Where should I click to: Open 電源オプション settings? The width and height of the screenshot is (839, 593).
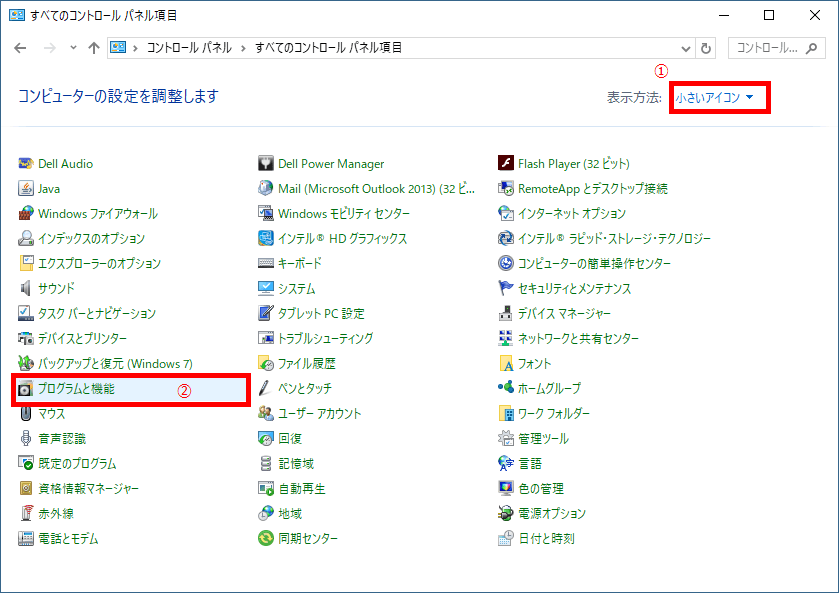[551, 513]
